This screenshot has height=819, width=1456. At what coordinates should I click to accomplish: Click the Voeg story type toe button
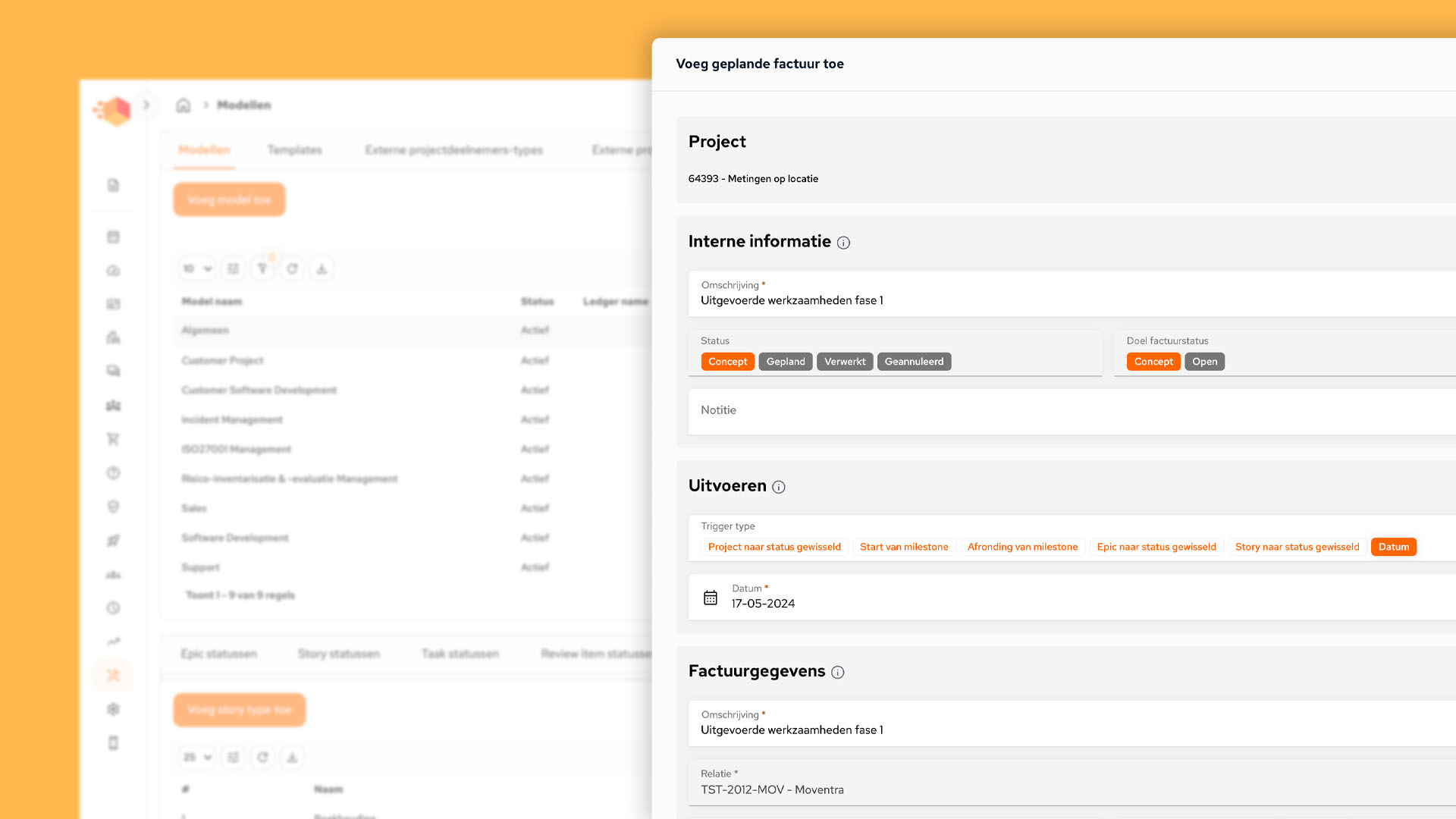click(x=239, y=710)
